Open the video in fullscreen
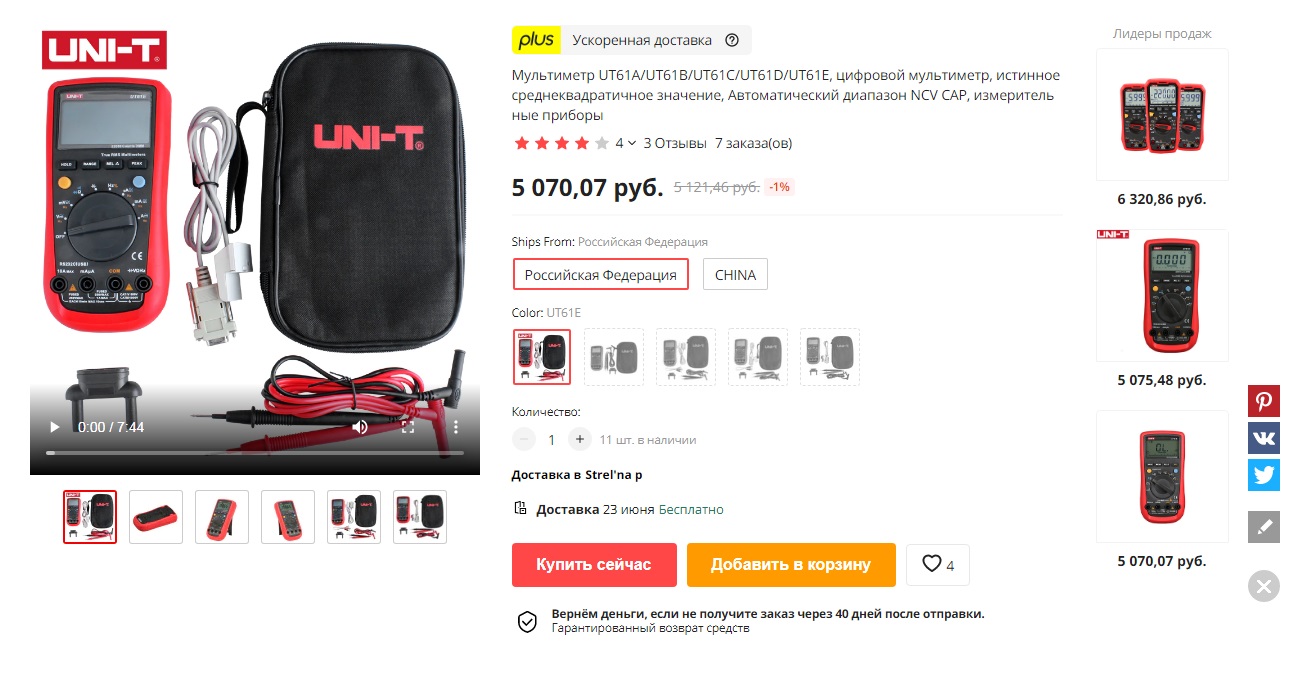Image resolution: width=1310 pixels, height=689 pixels. (x=408, y=427)
